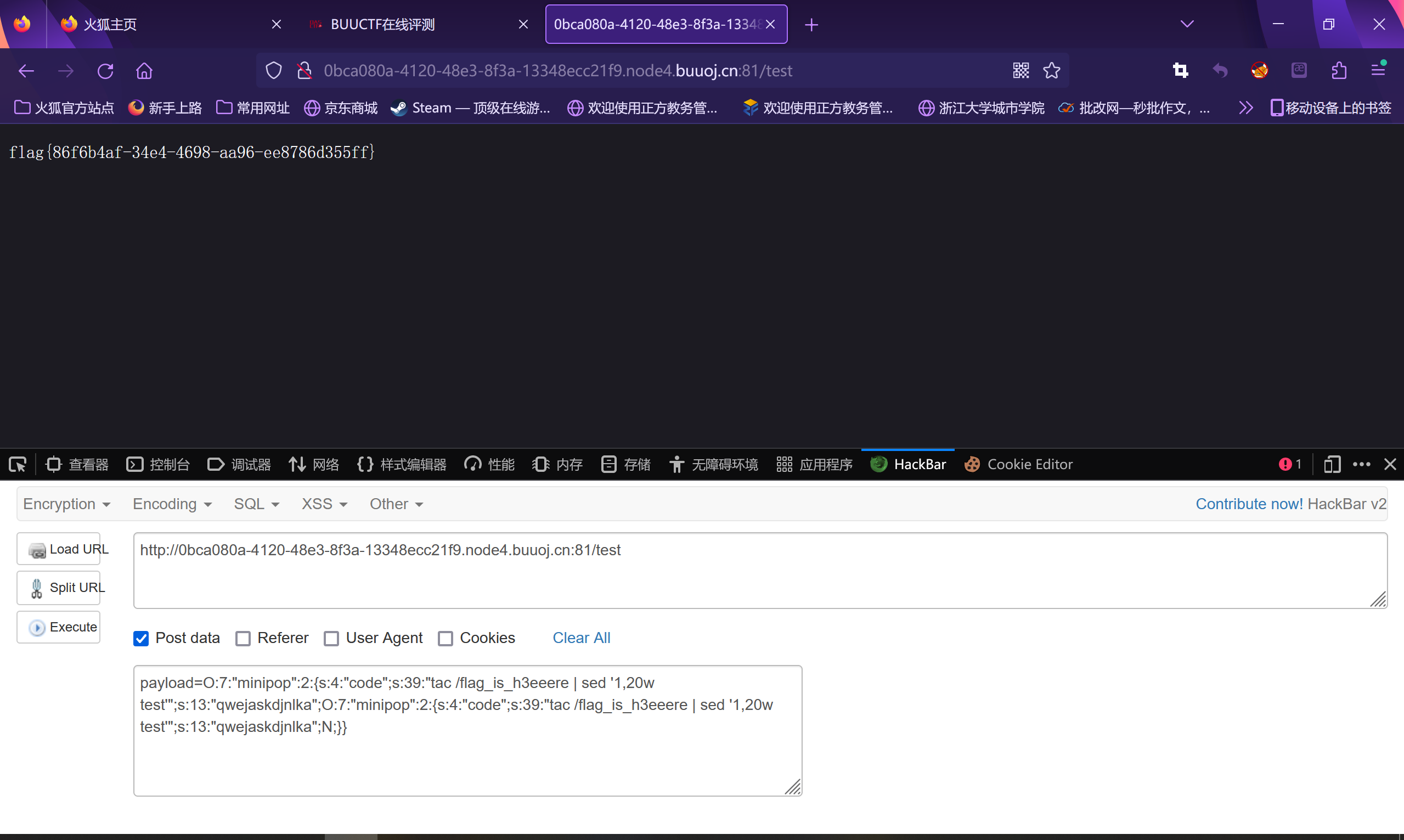The height and width of the screenshot is (840, 1404).
Task: Open the extensions puzzle icon
Action: 1339,71
